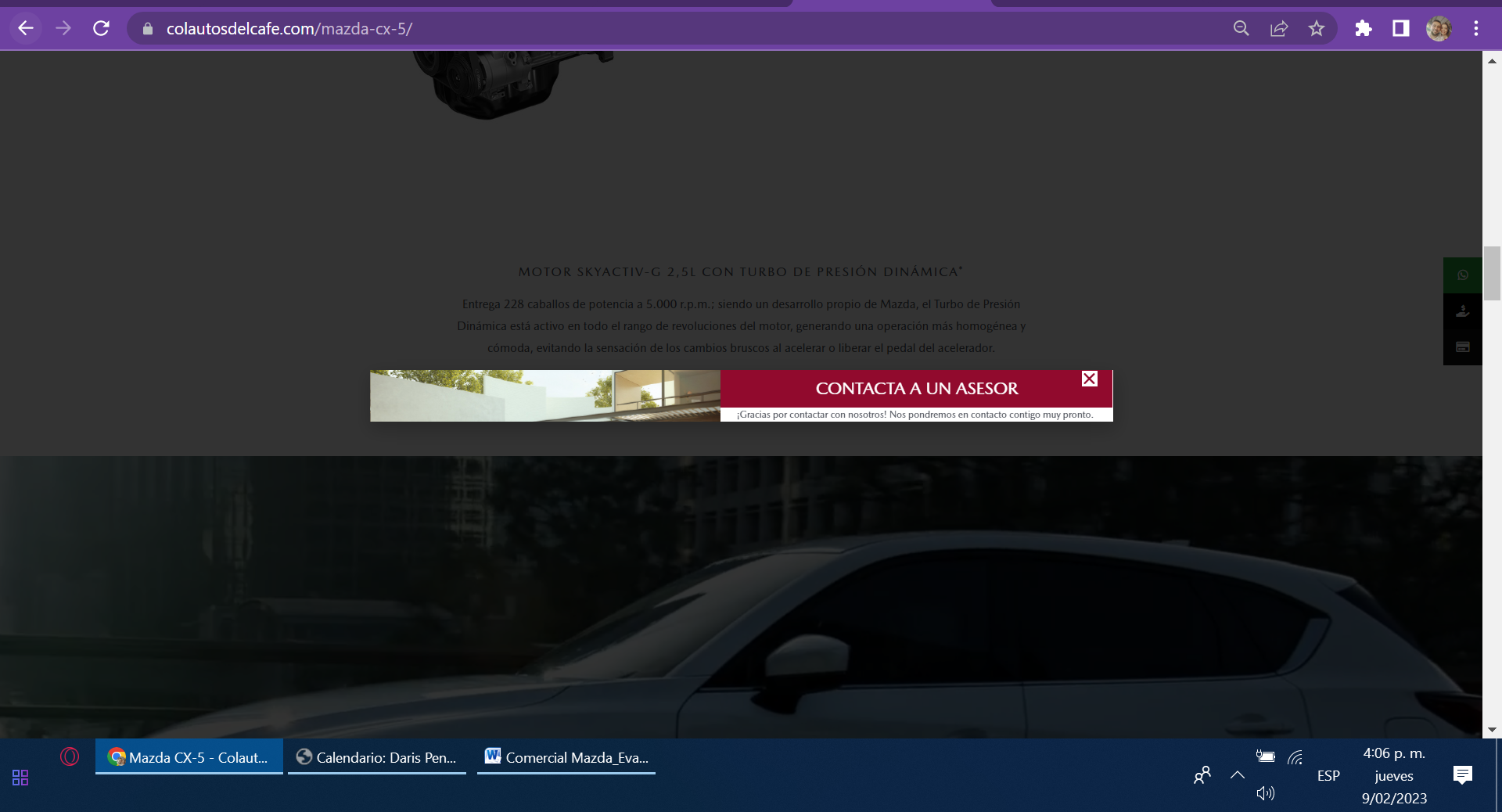The width and height of the screenshot is (1502, 812).
Task: Click the popup house image
Action: click(x=545, y=396)
